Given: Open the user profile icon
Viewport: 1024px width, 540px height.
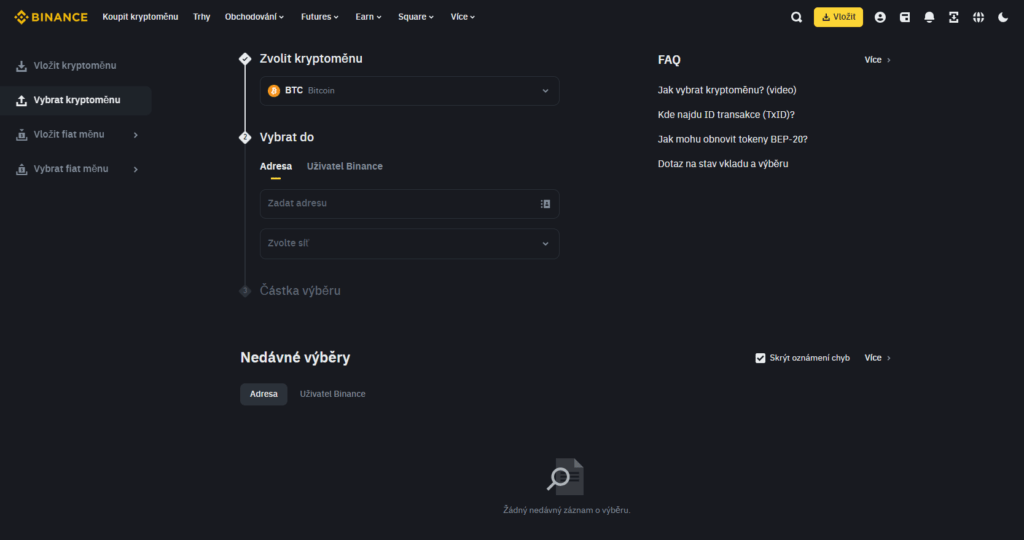Looking at the screenshot, I should pos(880,18).
